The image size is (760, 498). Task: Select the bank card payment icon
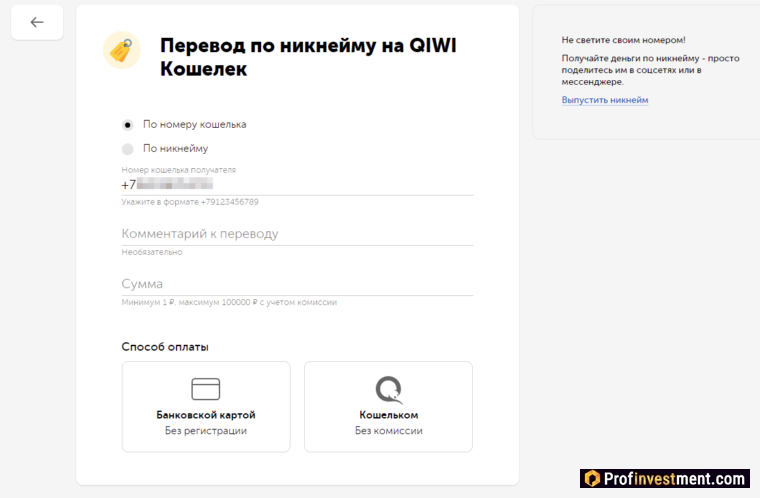(x=206, y=389)
